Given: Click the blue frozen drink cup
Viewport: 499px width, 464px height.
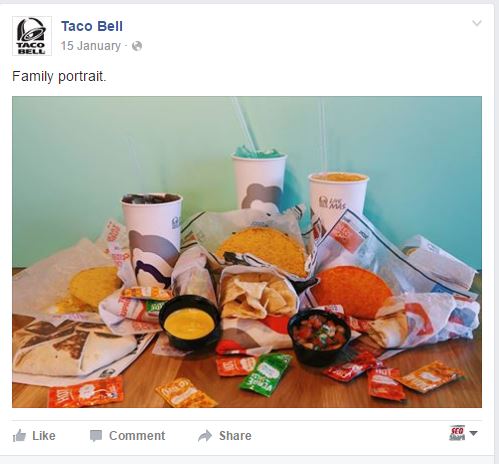Looking at the screenshot, I should click(x=259, y=178).
